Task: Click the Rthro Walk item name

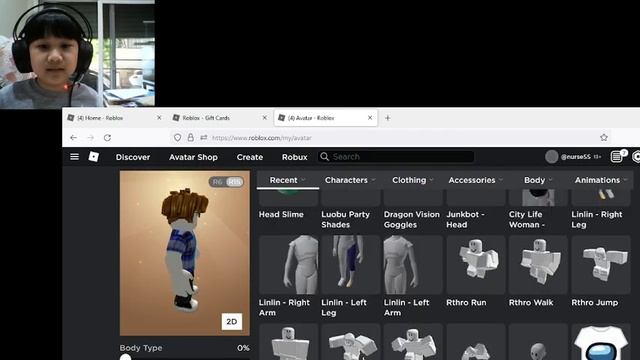Action: point(531,302)
